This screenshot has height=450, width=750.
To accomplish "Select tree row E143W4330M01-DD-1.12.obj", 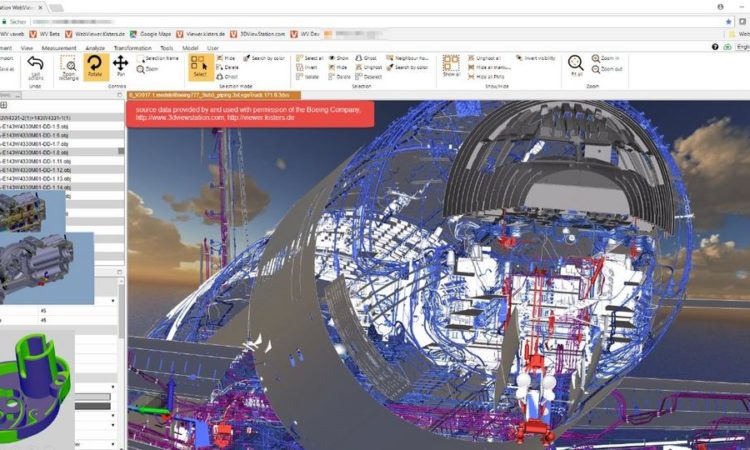I will point(62,170).
